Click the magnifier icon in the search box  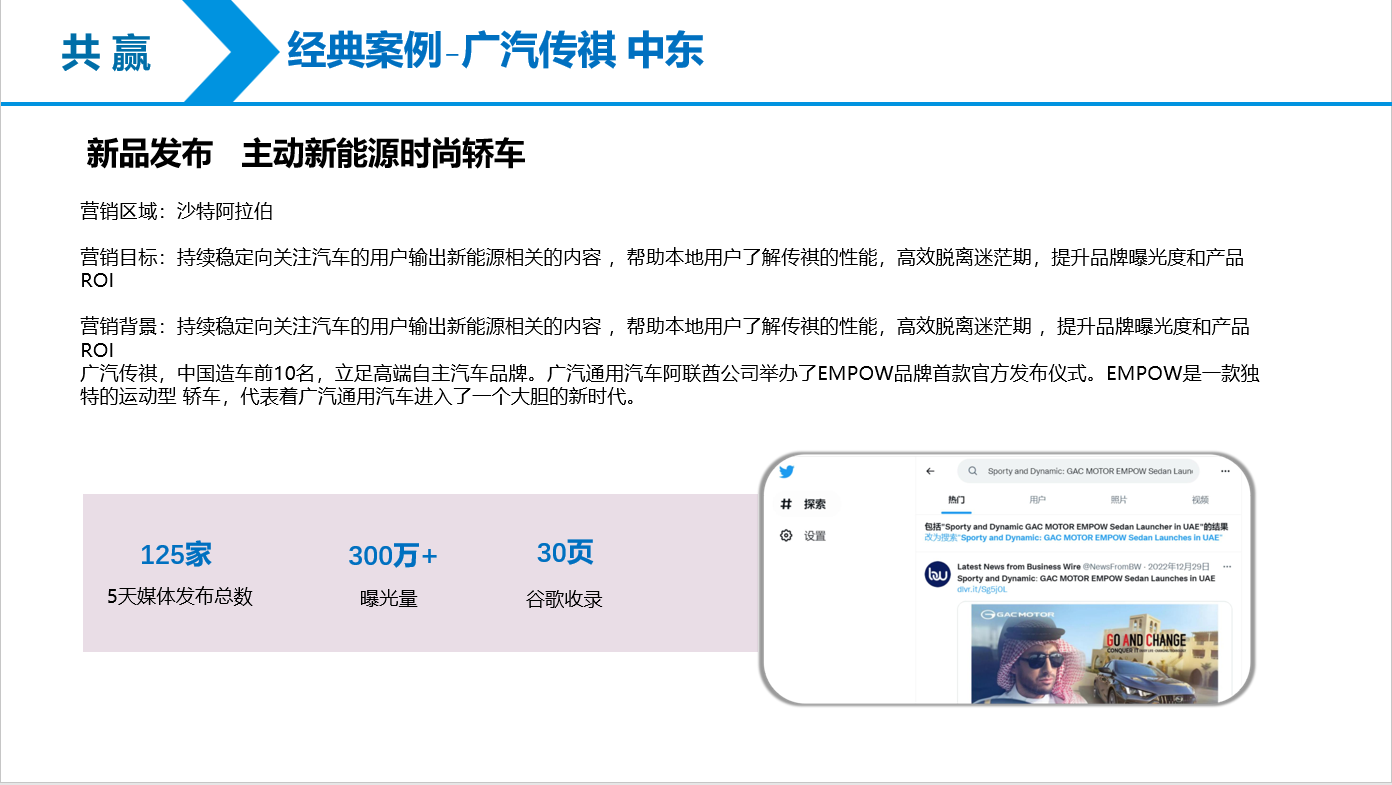pos(972,471)
